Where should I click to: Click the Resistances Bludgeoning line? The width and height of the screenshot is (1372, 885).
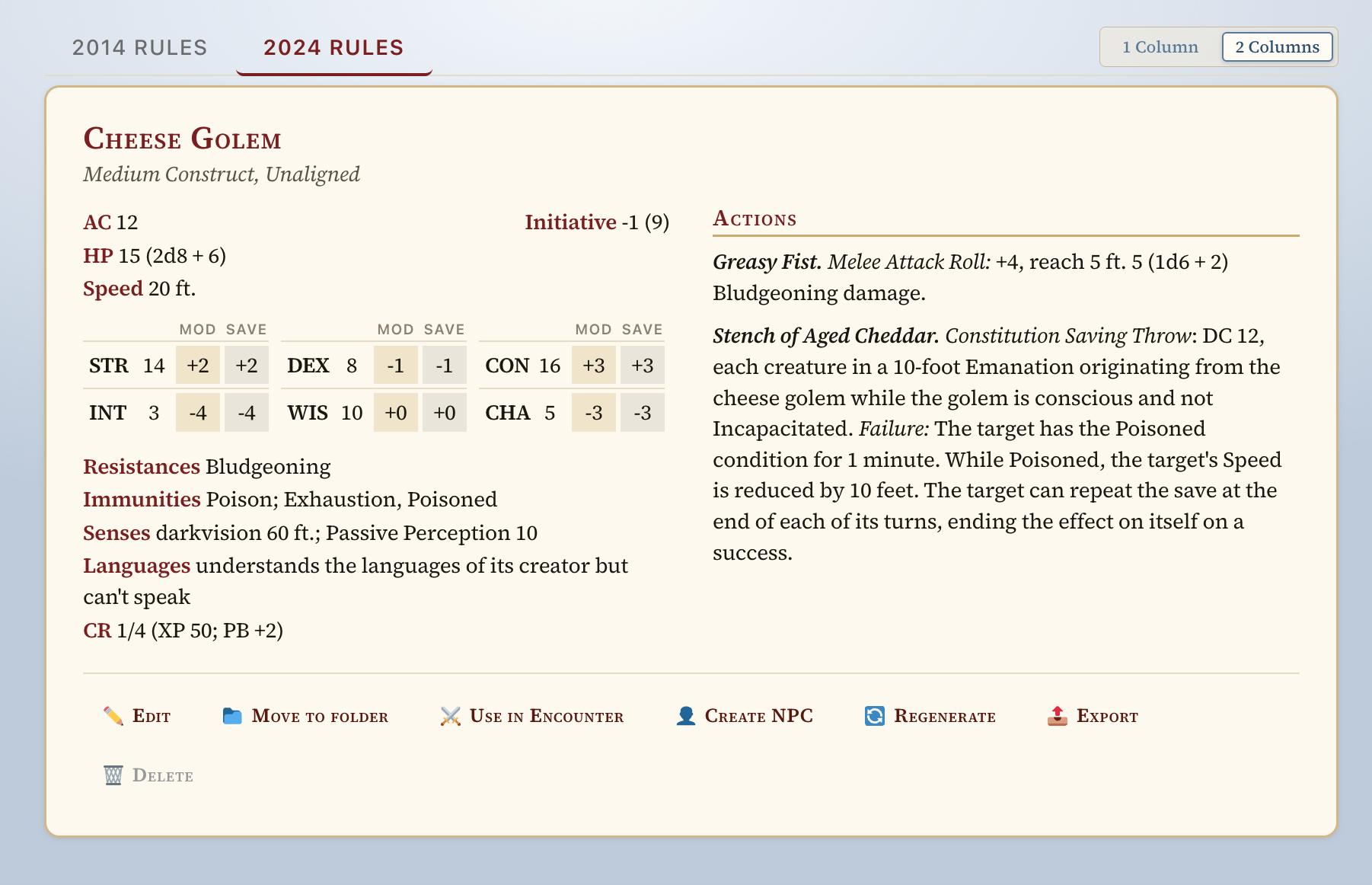point(207,467)
